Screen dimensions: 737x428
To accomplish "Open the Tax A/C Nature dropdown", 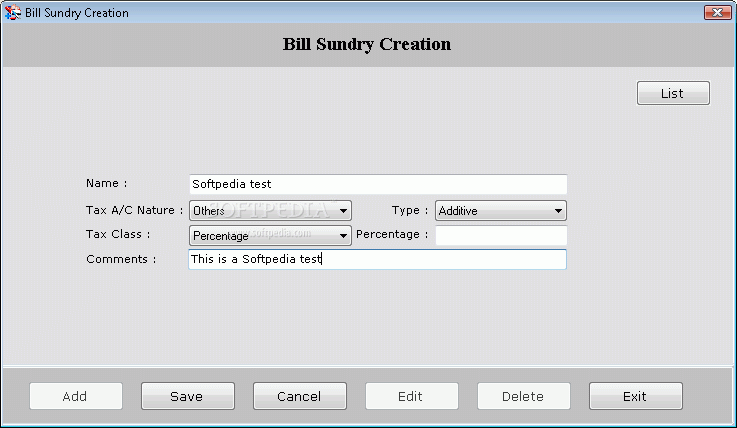I will pos(270,210).
